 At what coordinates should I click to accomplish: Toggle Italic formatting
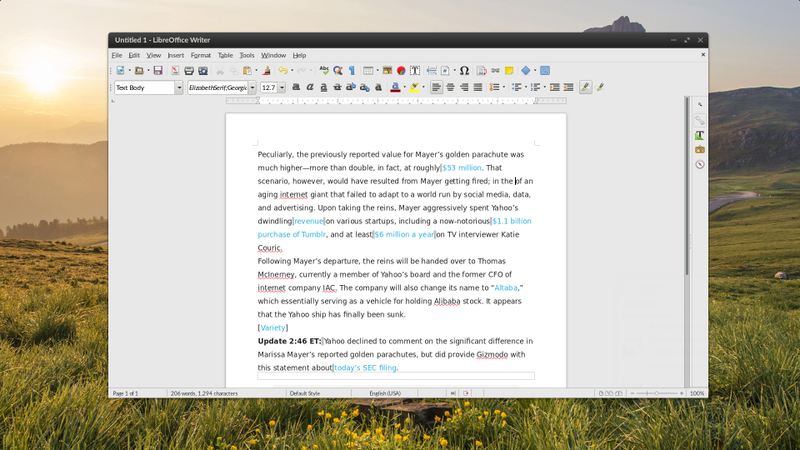[x=310, y=87]
